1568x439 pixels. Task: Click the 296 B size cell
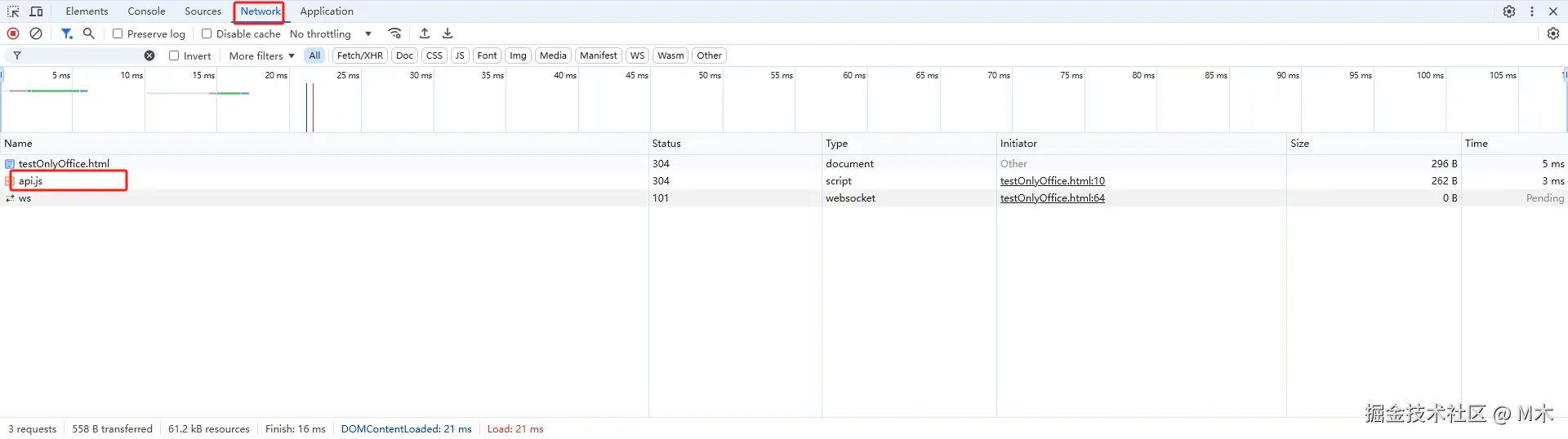click(1444, 164)
